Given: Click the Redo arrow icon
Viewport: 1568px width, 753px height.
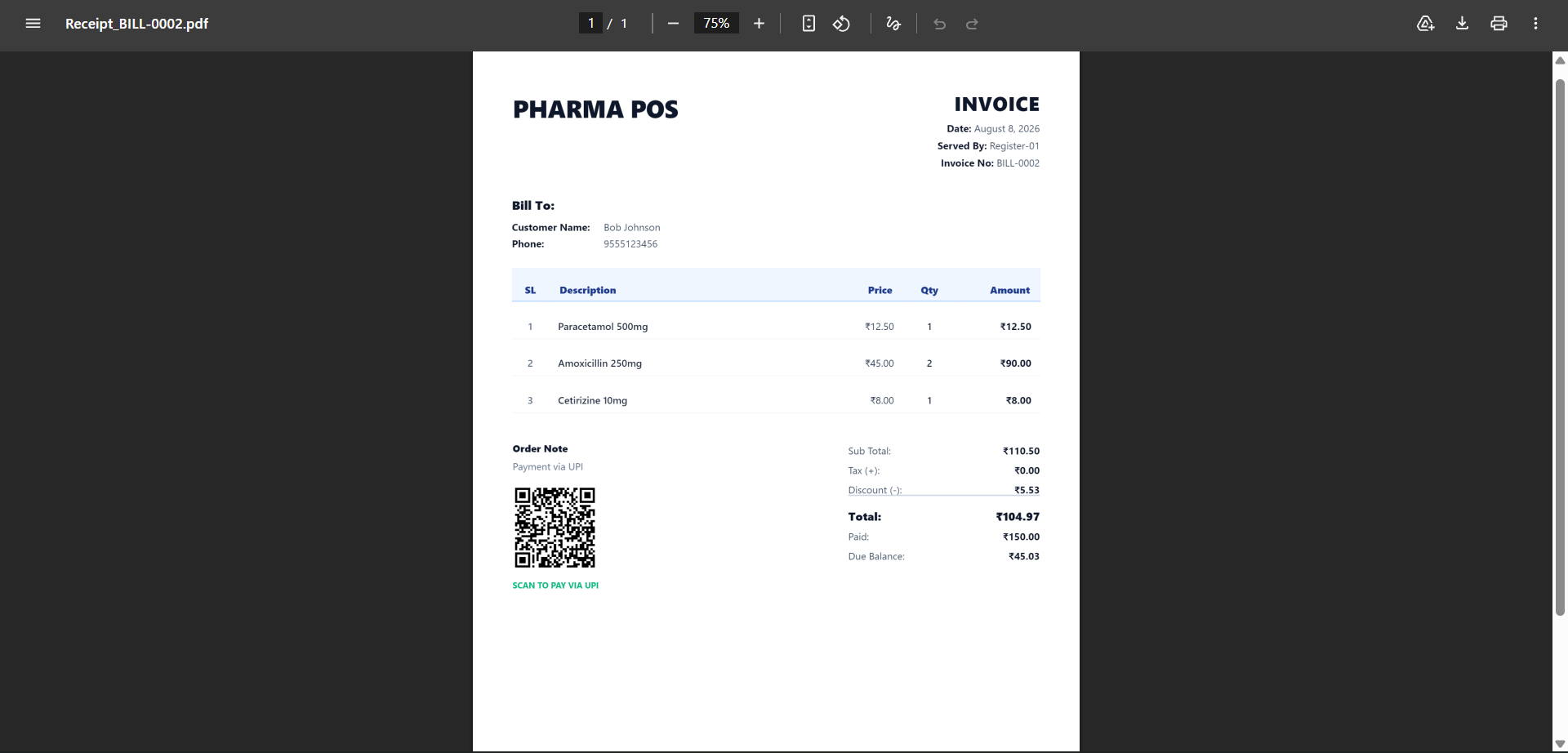Looking at the screenshot, I should (x=972, y=24).
